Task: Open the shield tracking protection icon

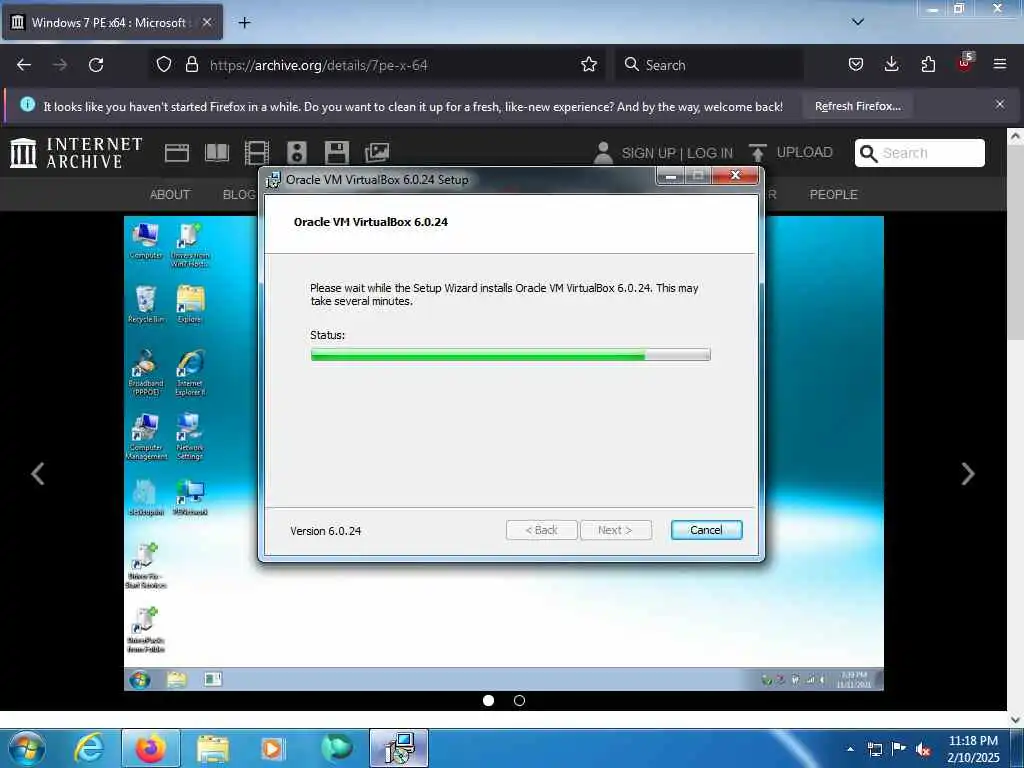Action: [164, 65]
